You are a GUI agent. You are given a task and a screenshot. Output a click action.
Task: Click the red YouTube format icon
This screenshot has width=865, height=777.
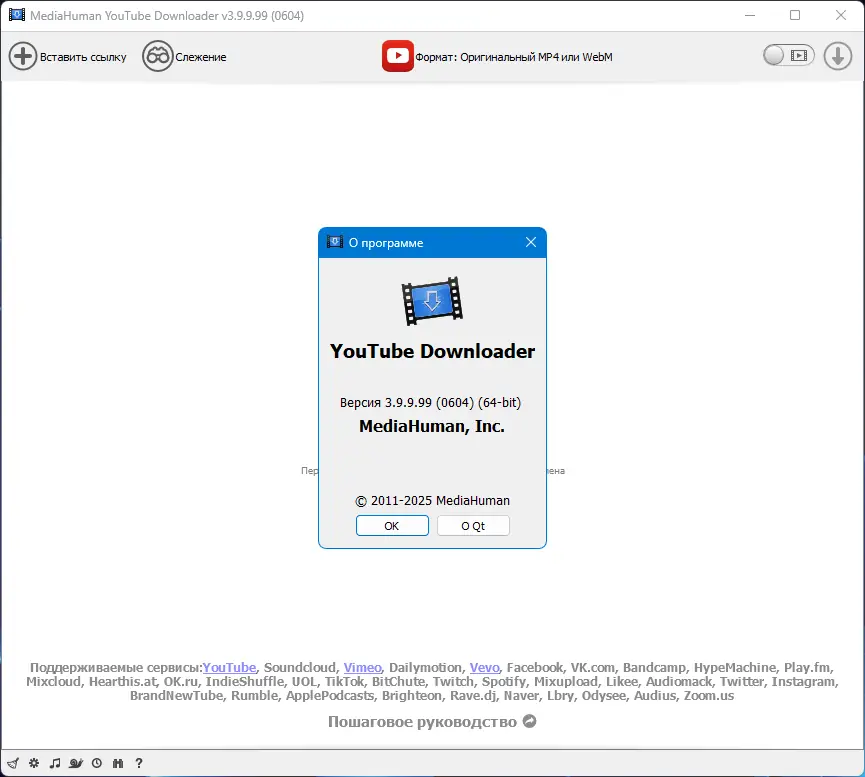(397, 56)
